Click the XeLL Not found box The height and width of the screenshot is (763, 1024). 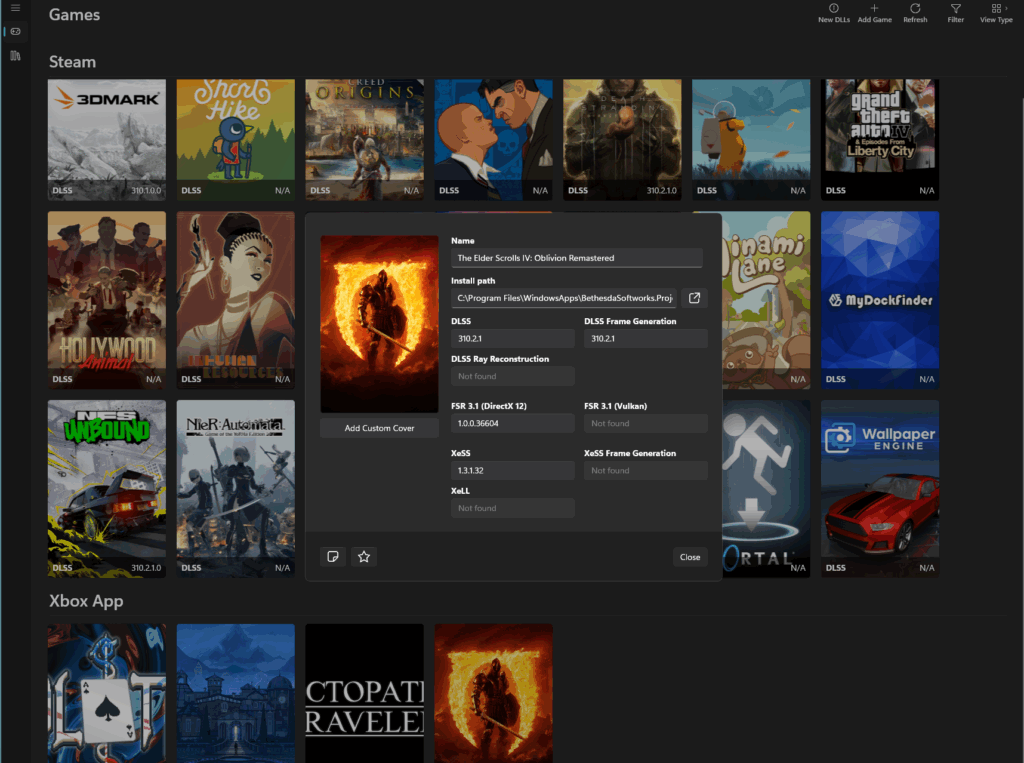pos(513,508)
